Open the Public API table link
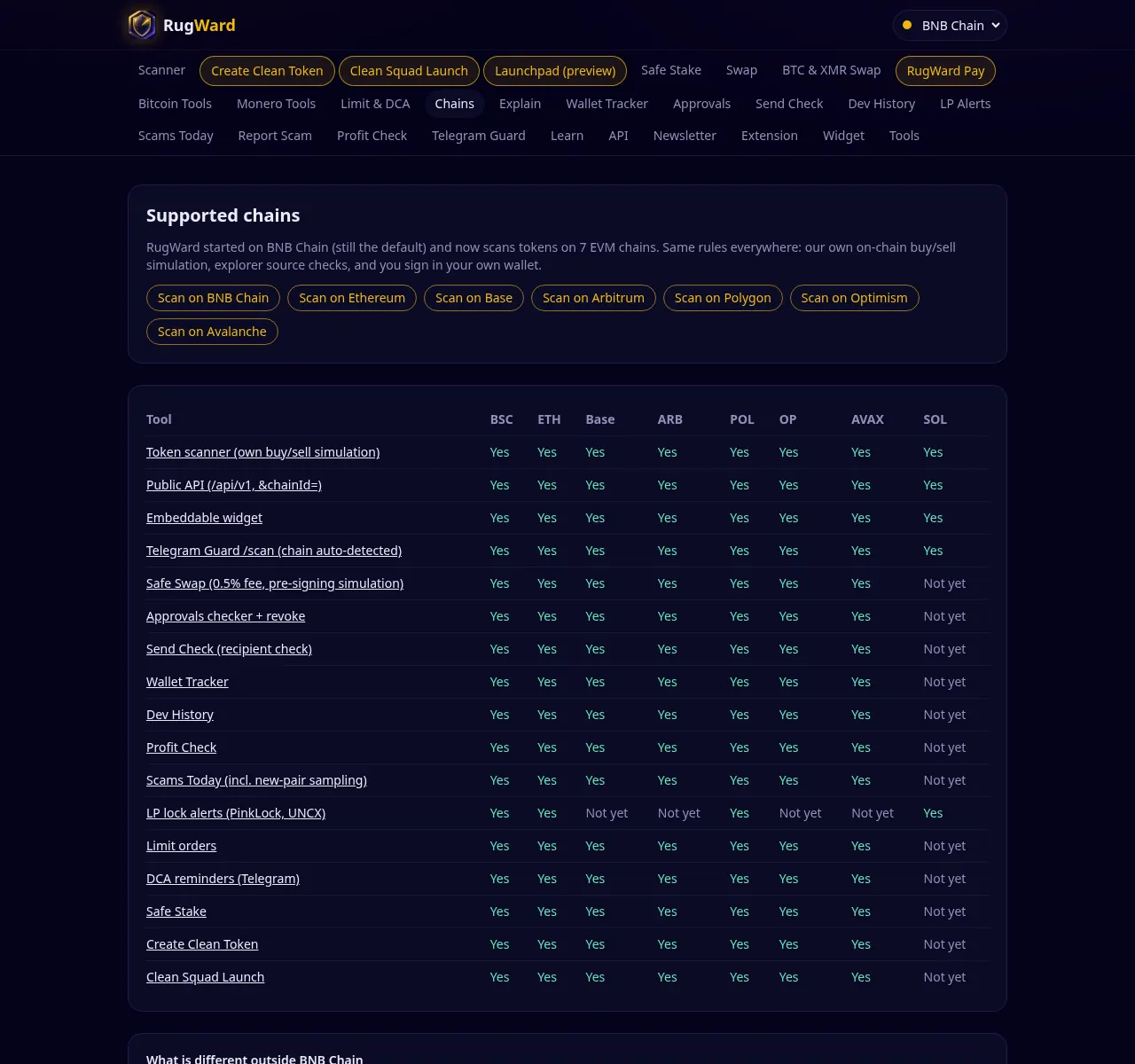 (x=234, y=485)
